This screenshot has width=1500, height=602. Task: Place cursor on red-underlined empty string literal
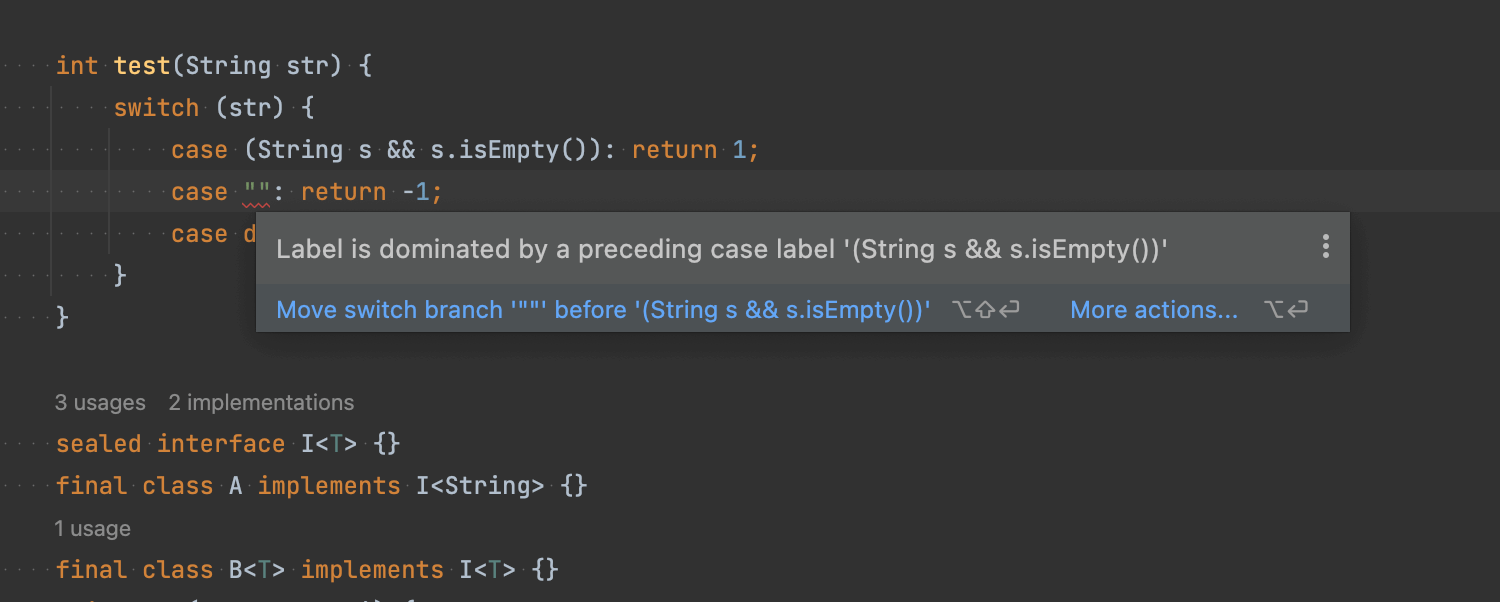257,192
